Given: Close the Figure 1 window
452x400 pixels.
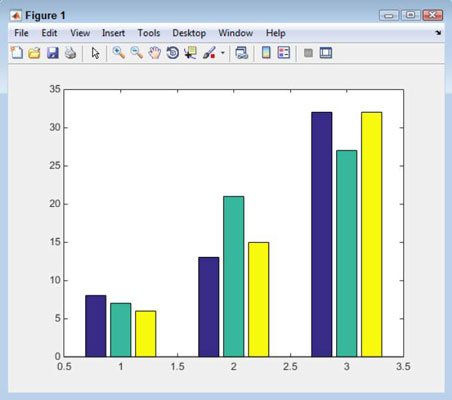Looking at the screenshot, I should pos(432,15).
